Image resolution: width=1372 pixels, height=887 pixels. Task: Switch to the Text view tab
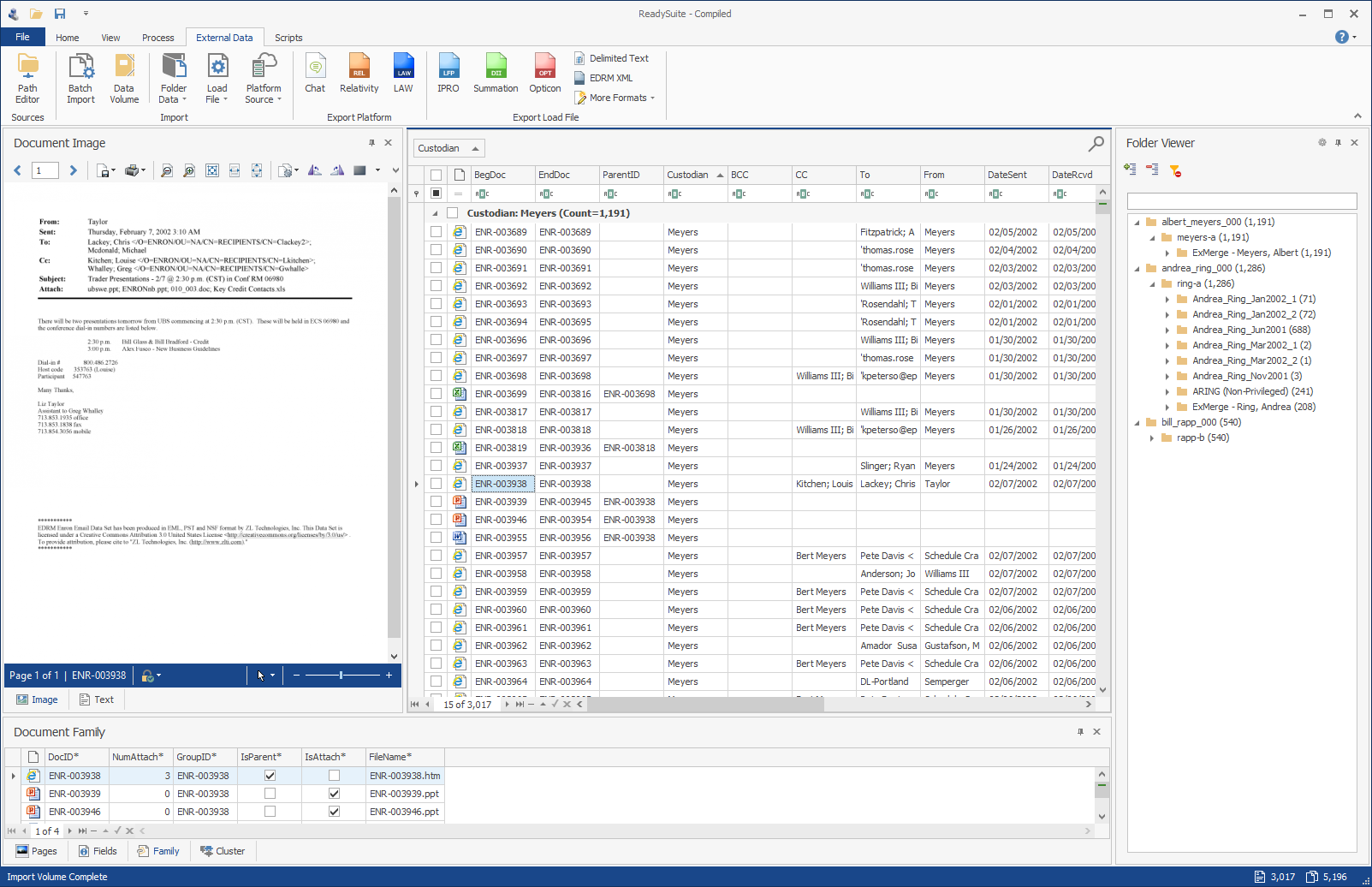click(97, 699)
